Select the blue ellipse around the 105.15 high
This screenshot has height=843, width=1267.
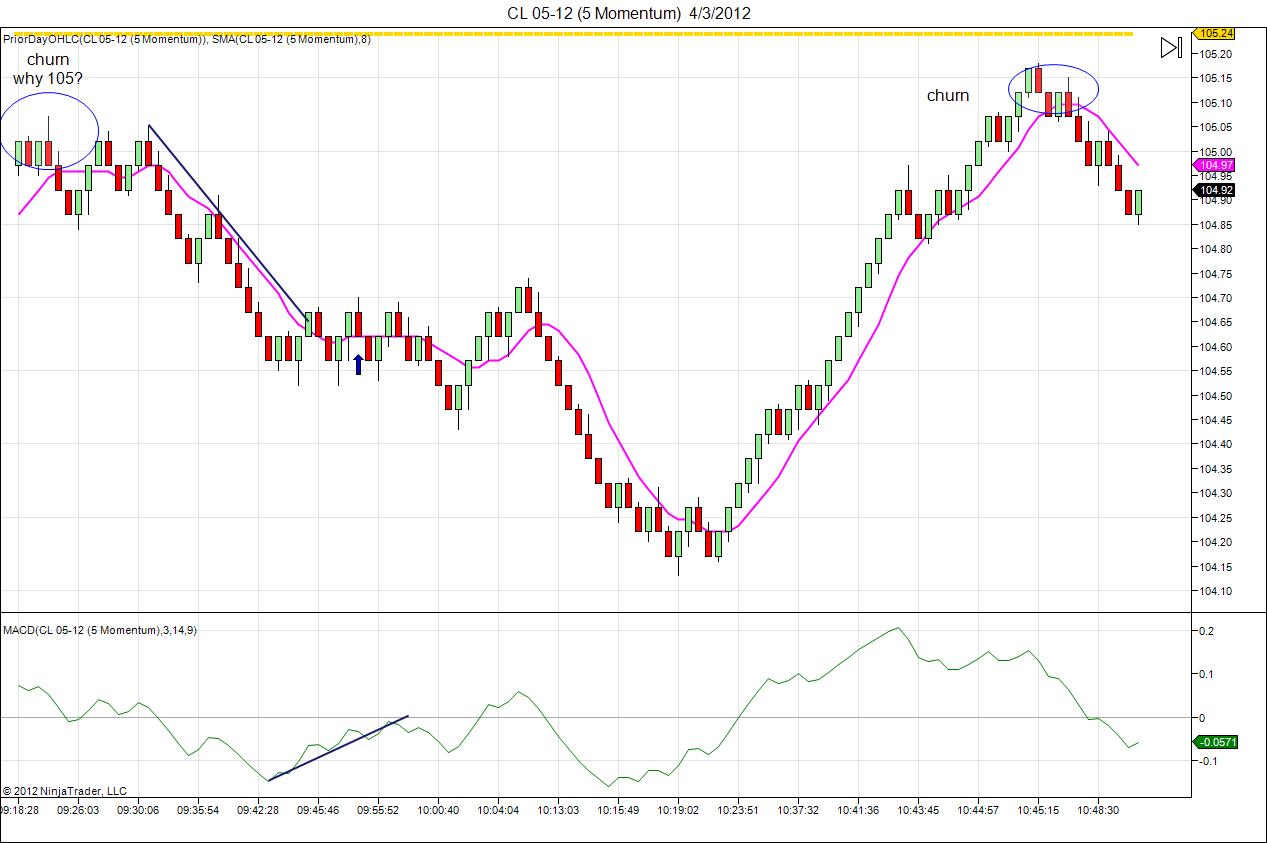click(1052, 89)
